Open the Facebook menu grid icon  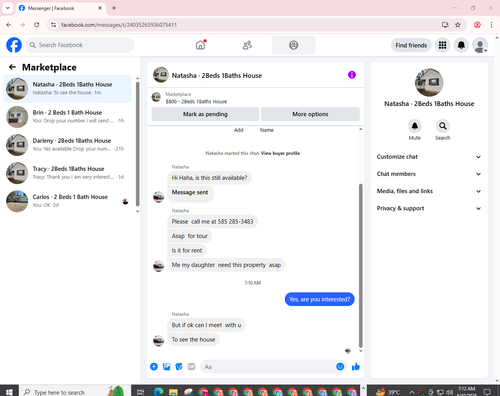coord(442,45)
